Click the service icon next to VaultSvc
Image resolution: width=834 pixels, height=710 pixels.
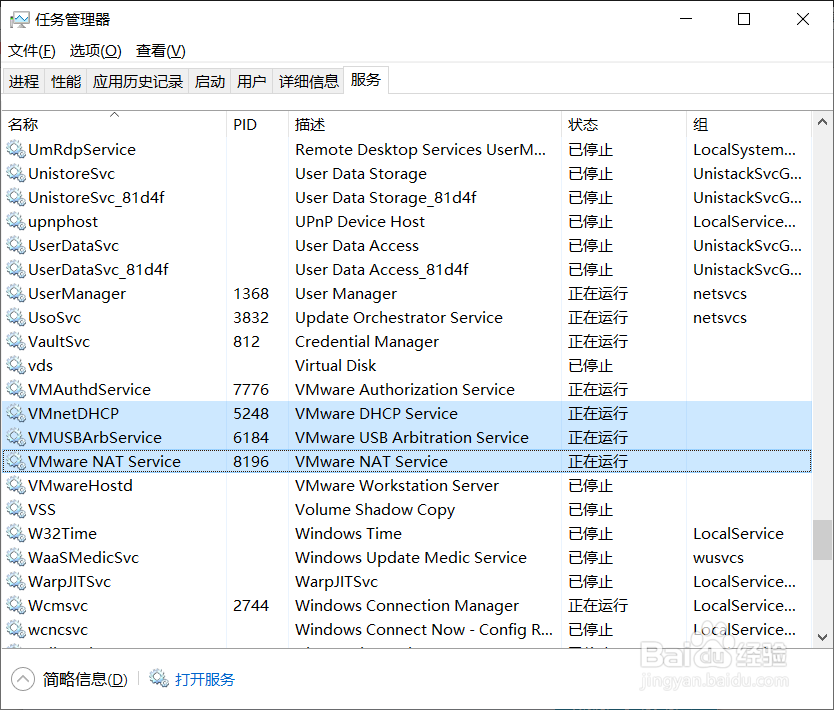click(x=15, y=342)
